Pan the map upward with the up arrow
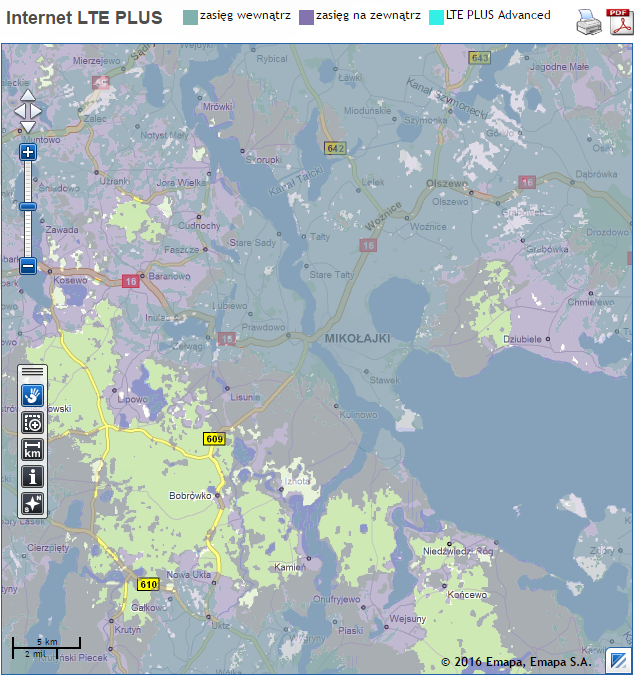Screen dimensions: 634x676 pyautogui.click(x=28, y=95)
